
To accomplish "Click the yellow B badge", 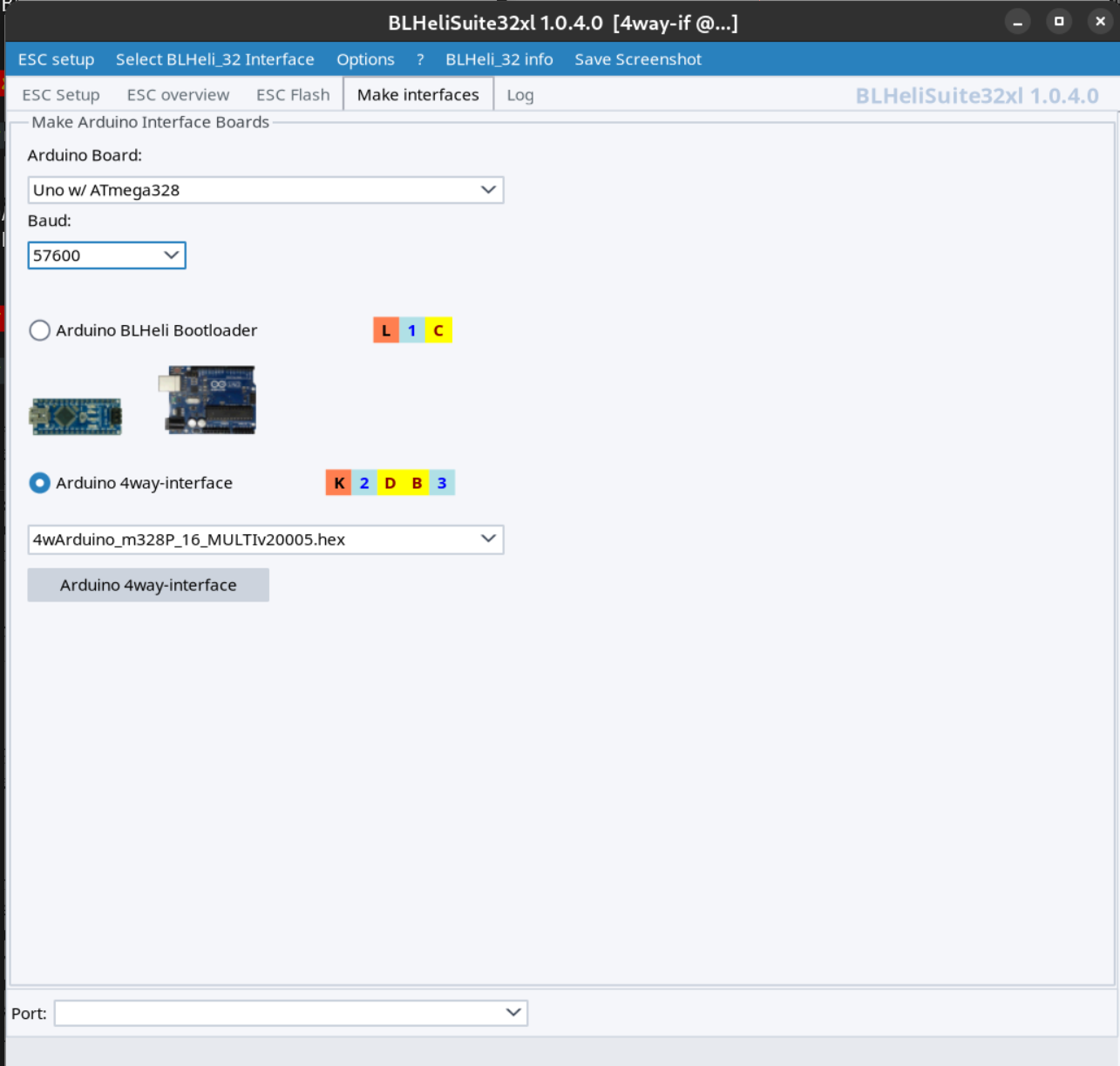I will (x=417, y=483).
